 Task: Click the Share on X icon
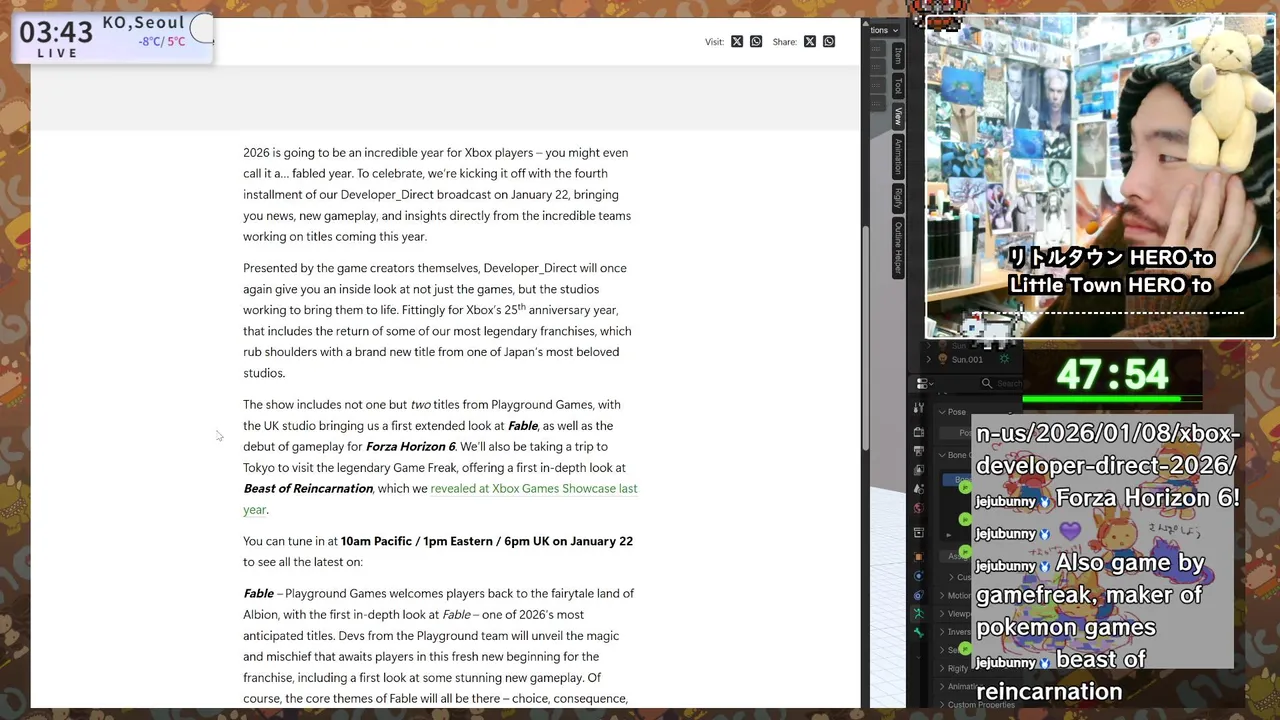click(810, 41)
